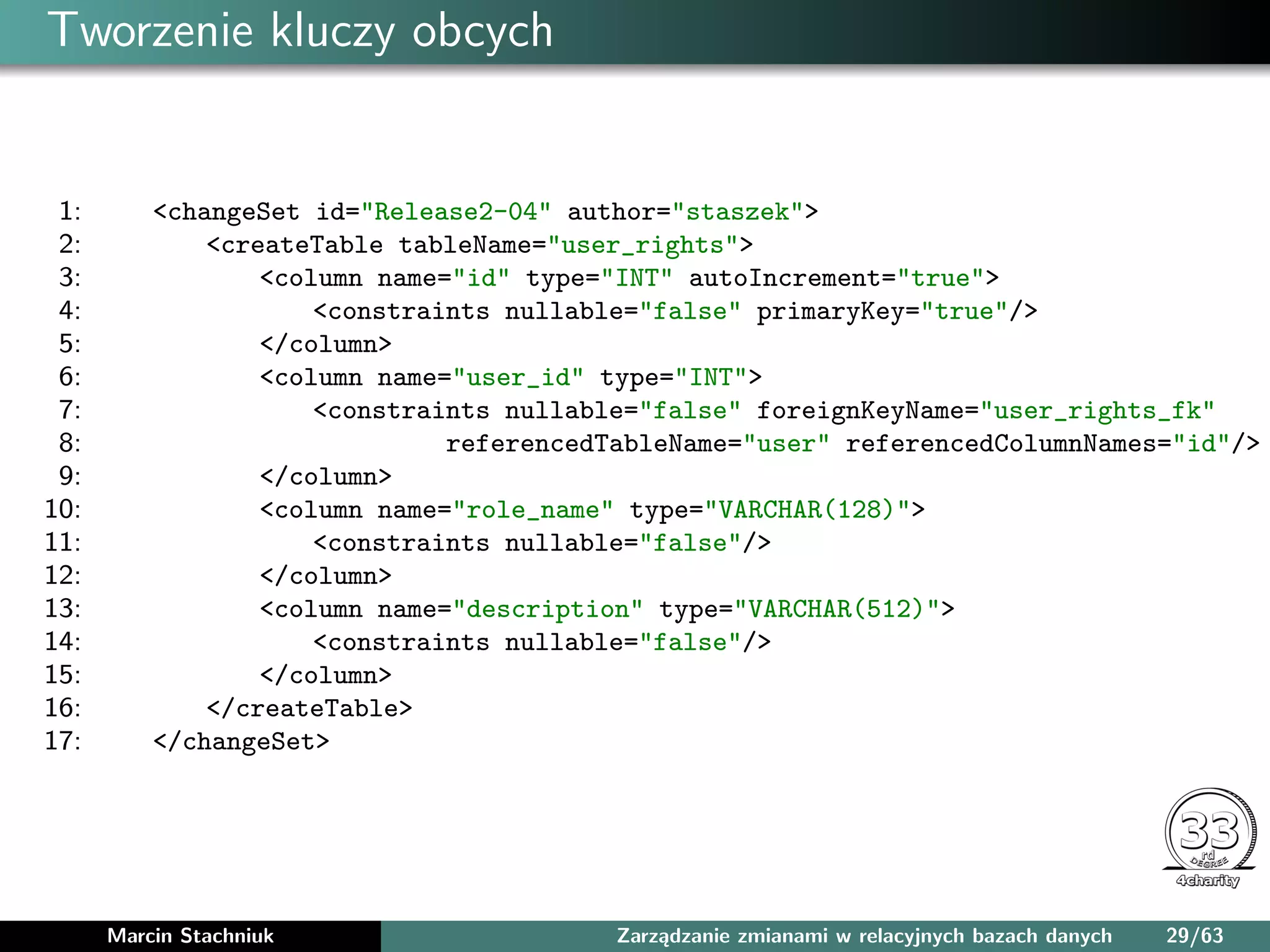Click the closing </createTable> tag
The height and width of the screenshot is (952, 1270).
pyautogui.click(x=309, y=708)
